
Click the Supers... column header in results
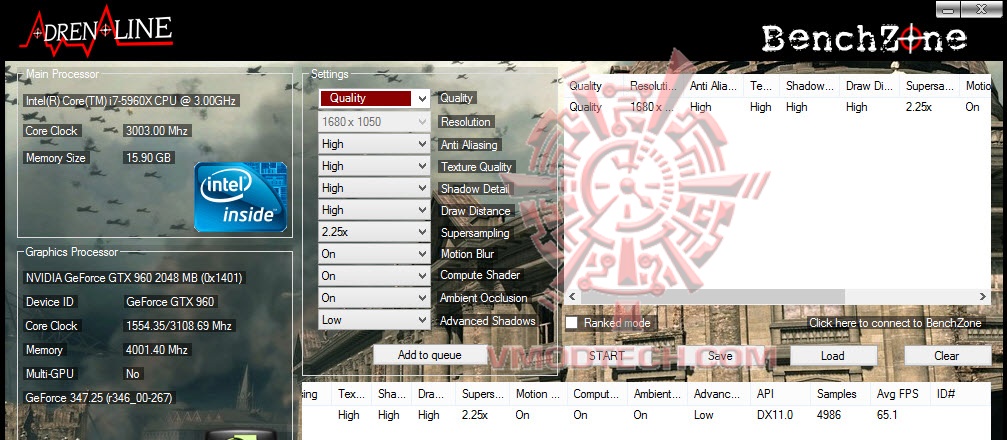click(482, 394)
